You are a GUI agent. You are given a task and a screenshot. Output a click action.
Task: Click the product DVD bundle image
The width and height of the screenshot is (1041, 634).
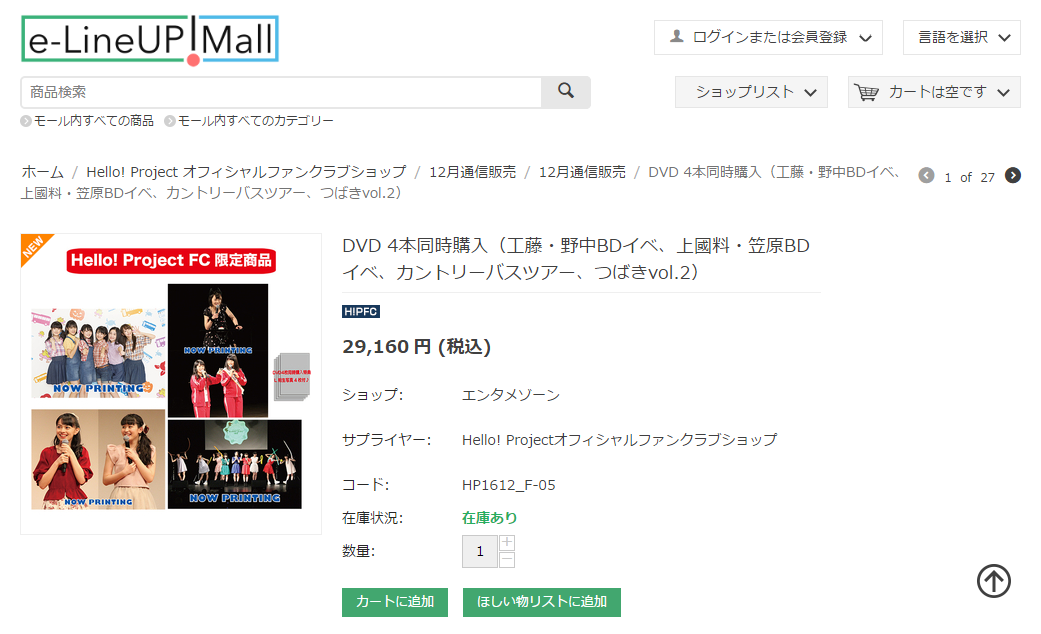[171, 384]
